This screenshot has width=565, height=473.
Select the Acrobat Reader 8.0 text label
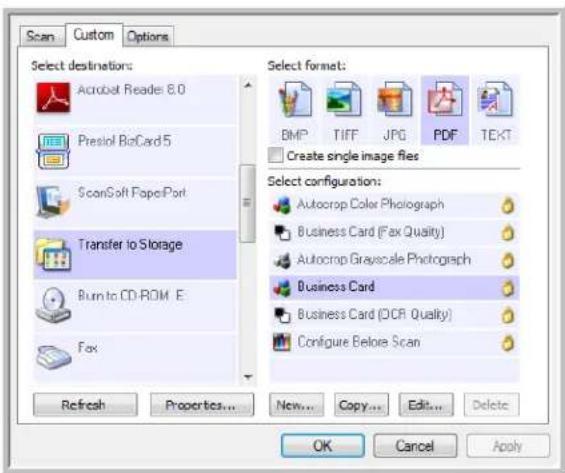132,89
